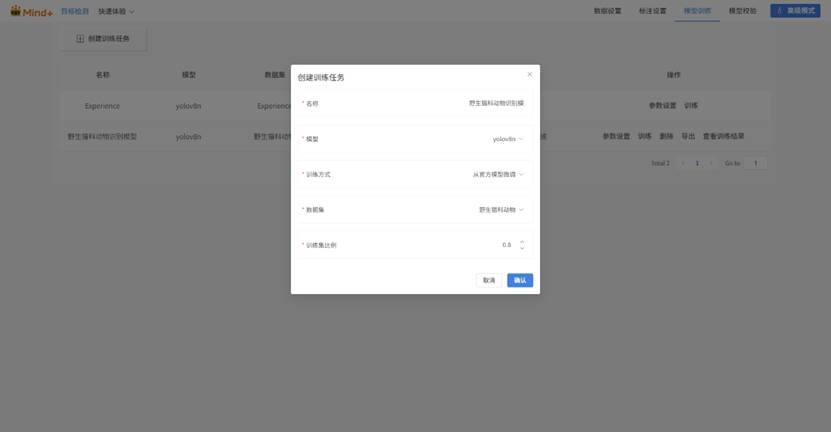Go to previous page arrow in pagination

(x=683, y=163)
